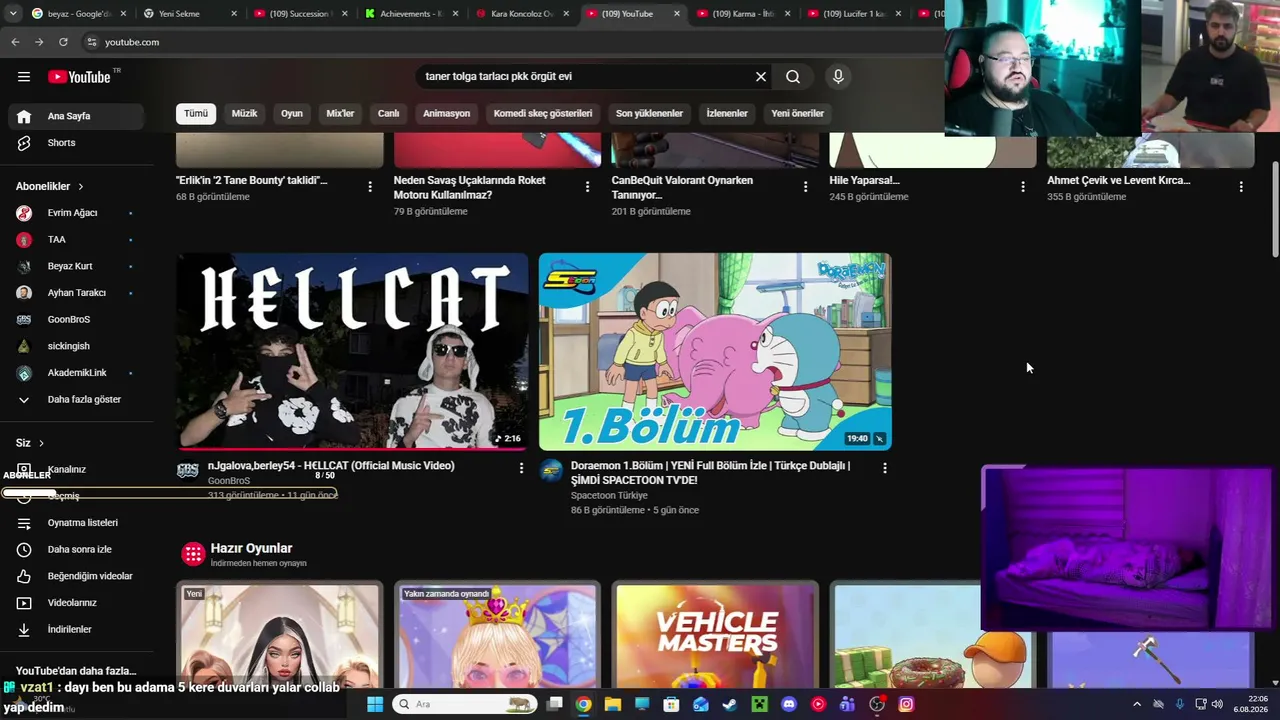Open Shorts from the sidebar
This screenshot has width=1280, height=720.
(x=76, y=143)
